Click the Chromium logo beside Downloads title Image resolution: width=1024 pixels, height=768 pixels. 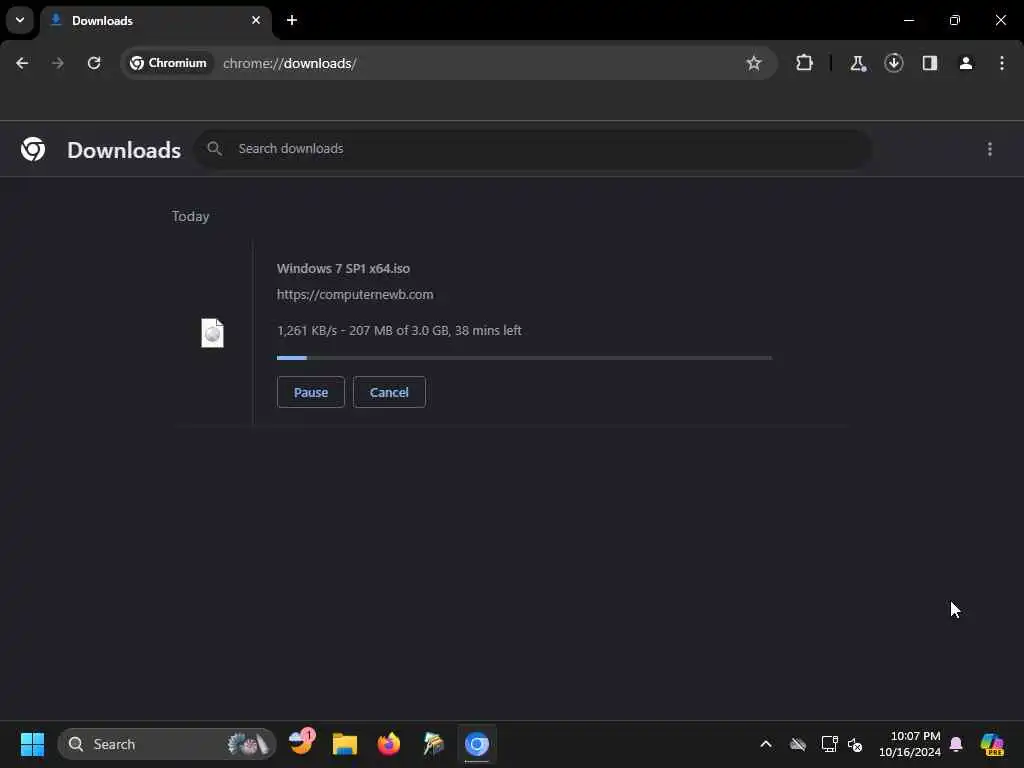[x=33, y=150]
